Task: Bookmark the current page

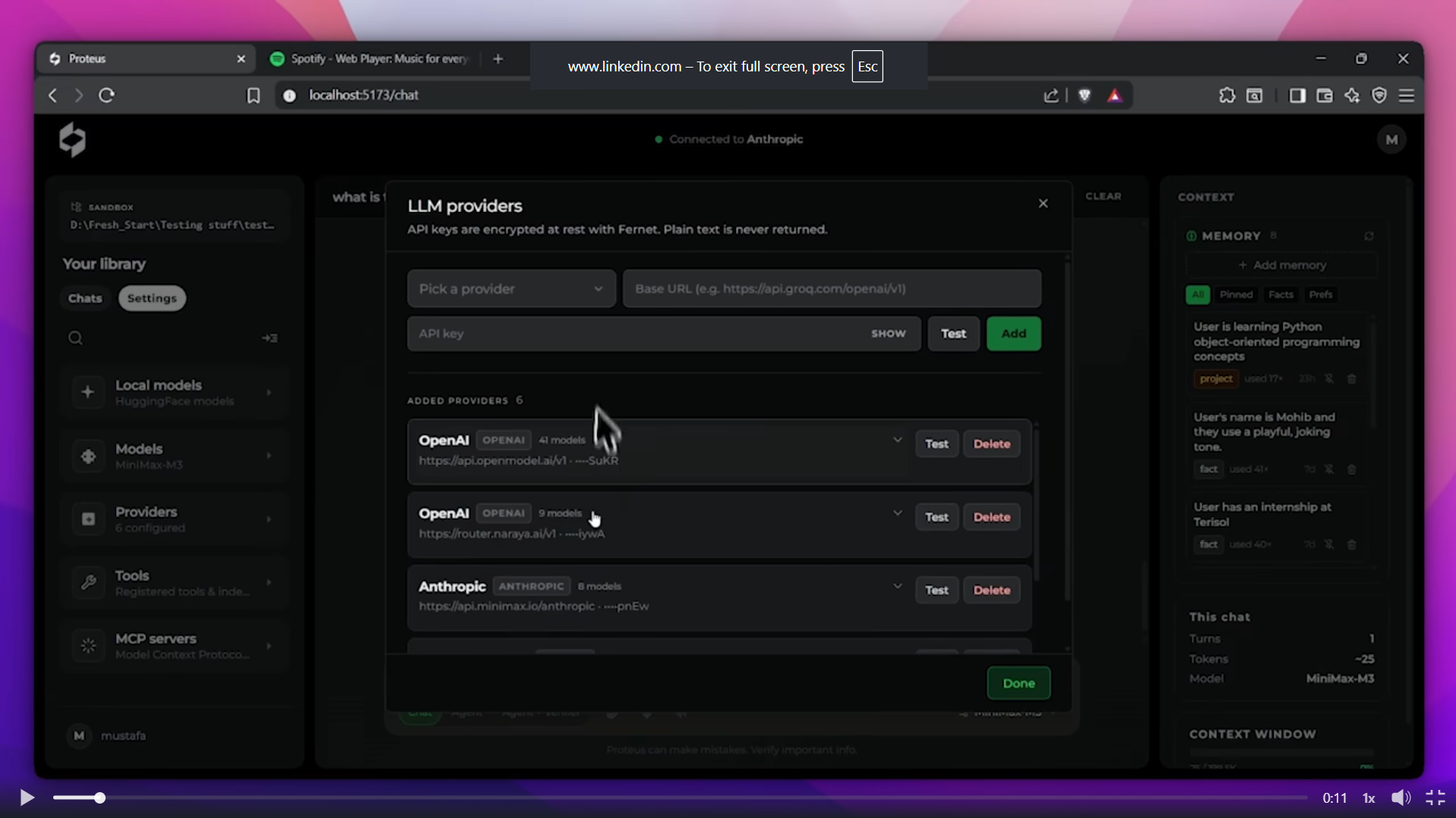Action: click(x=254, y=96)
